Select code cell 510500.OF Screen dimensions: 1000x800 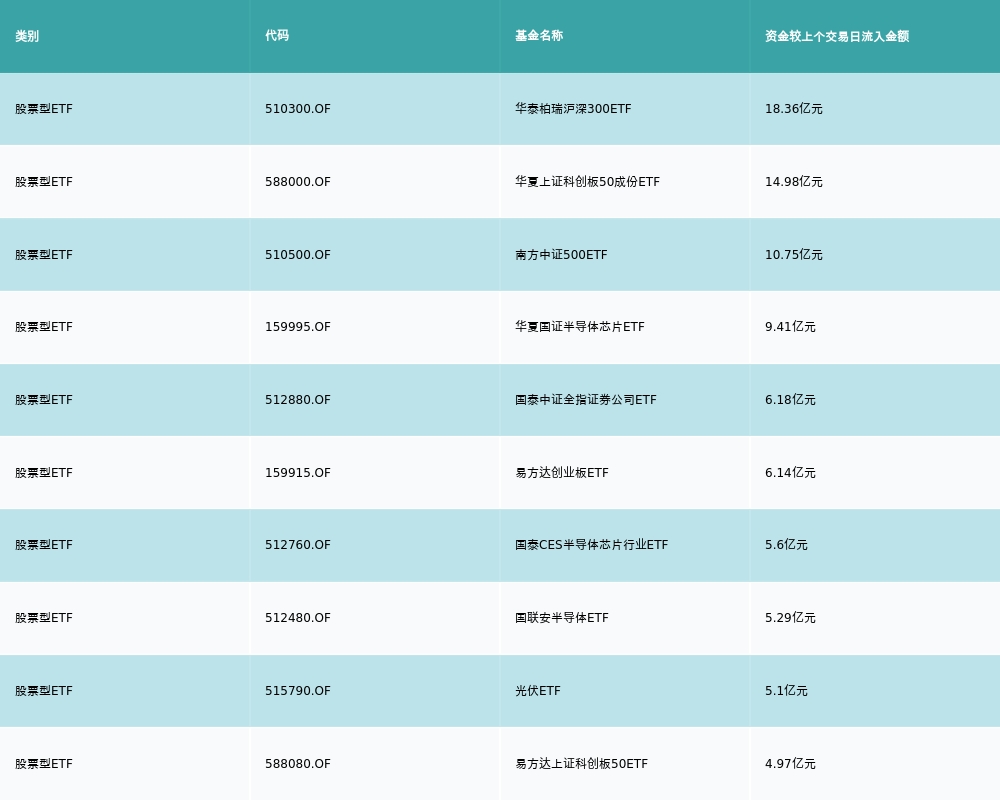[298, 255]
